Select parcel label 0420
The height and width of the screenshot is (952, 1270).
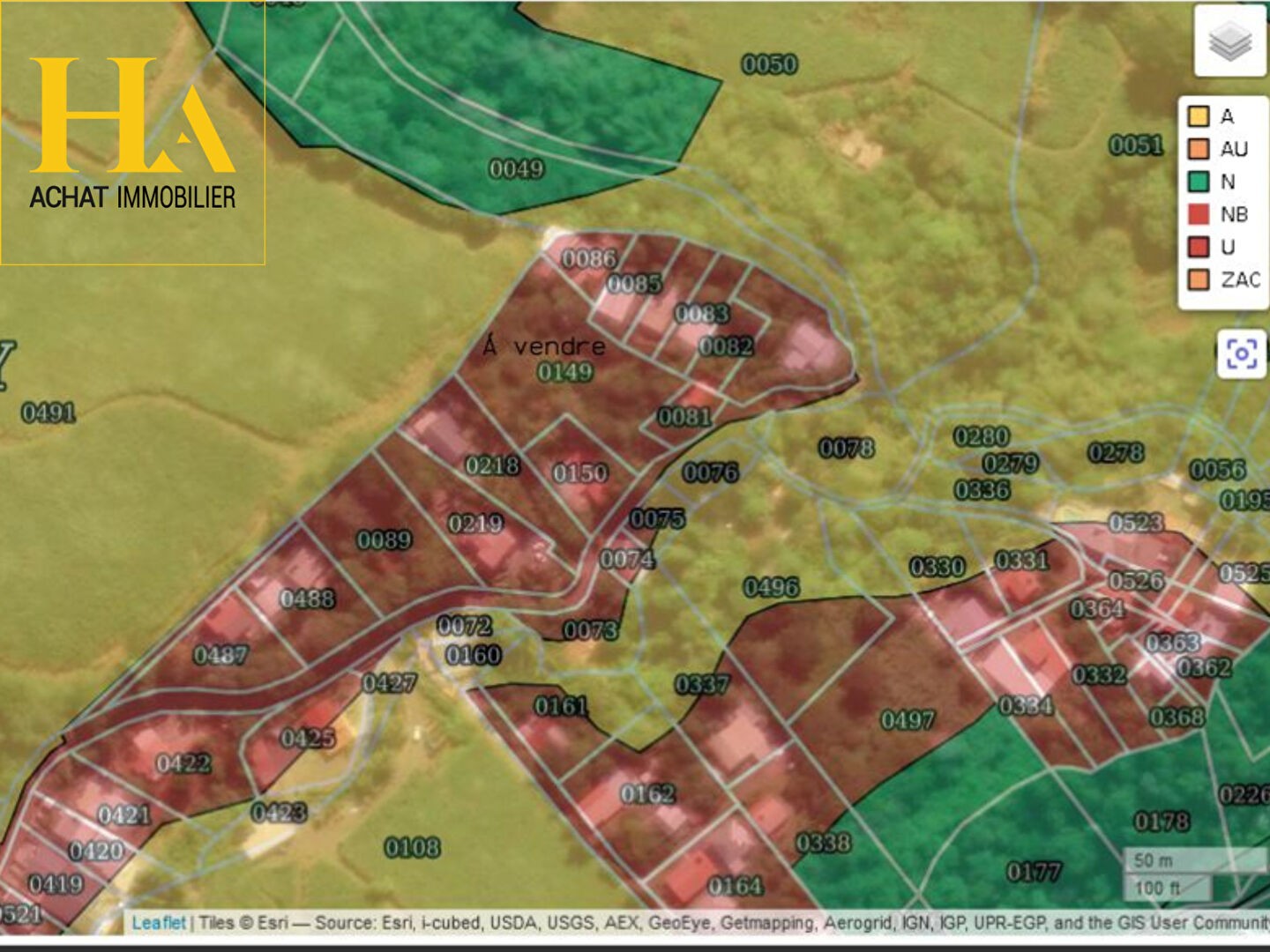(96, 851)
